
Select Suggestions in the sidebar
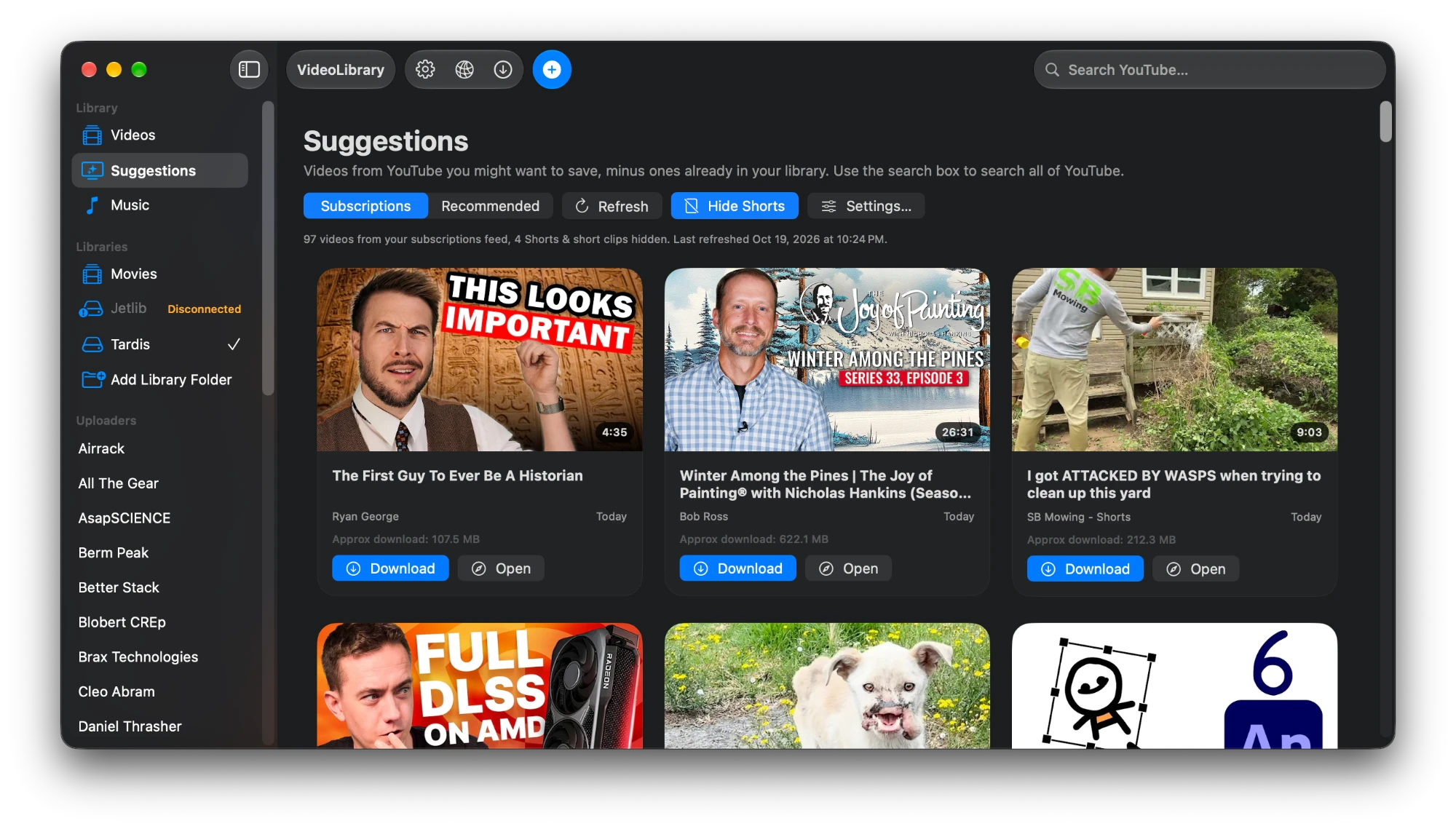(160, 170)
